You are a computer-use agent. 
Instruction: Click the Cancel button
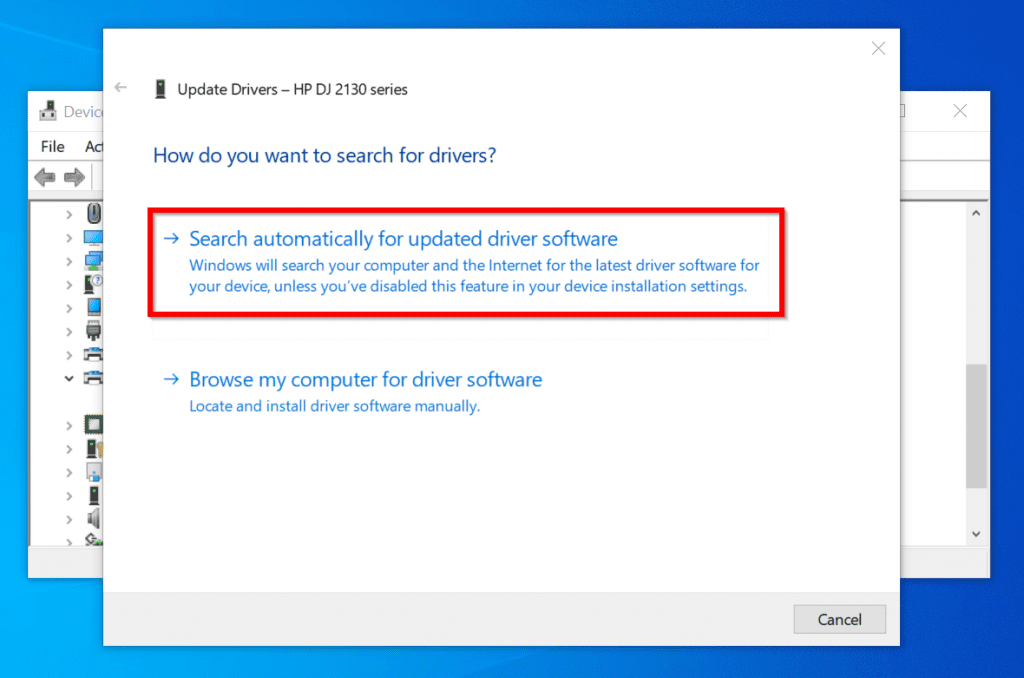click(839, 619)
